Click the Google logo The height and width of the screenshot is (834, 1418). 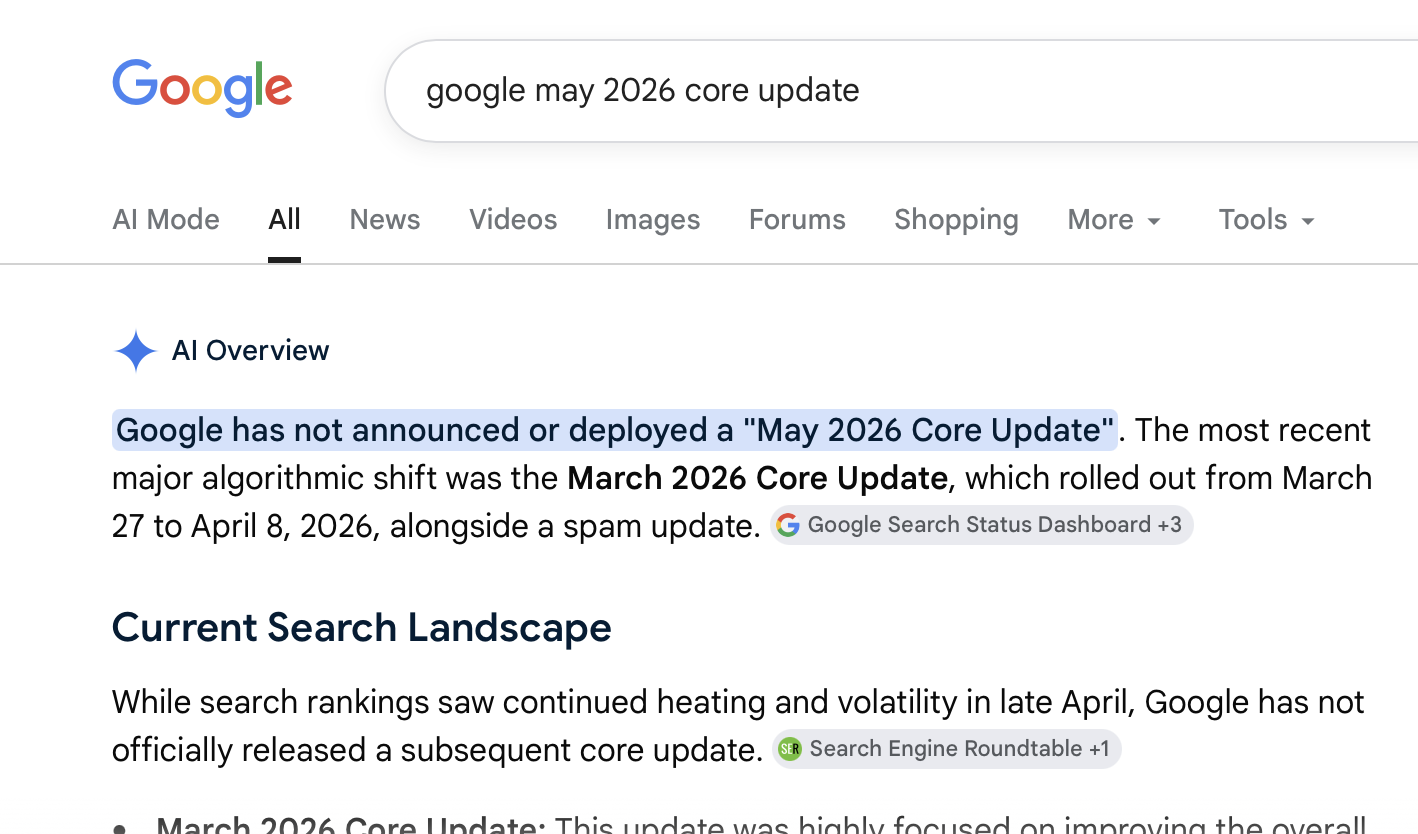pos(202,88)
